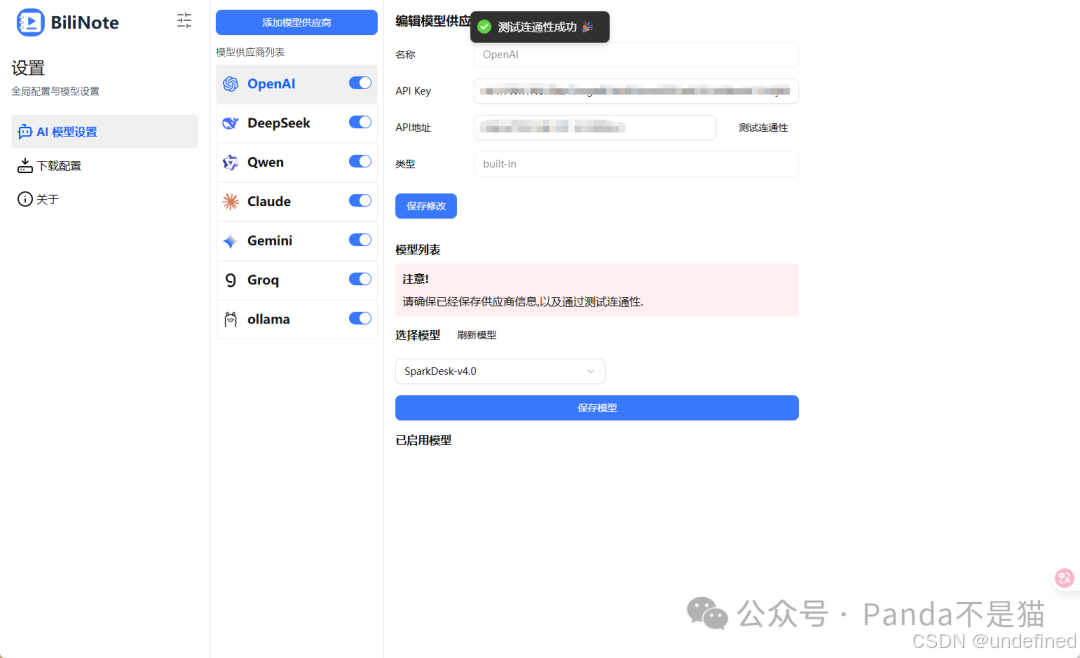Click the 类型 field showing built-in

pyautogui.click(x=636, y=164)
